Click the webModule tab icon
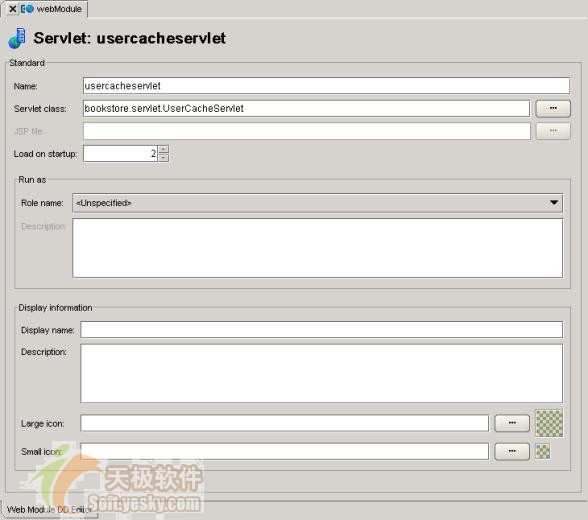This screenshot has height=520, width=588. tap(27, 9)
